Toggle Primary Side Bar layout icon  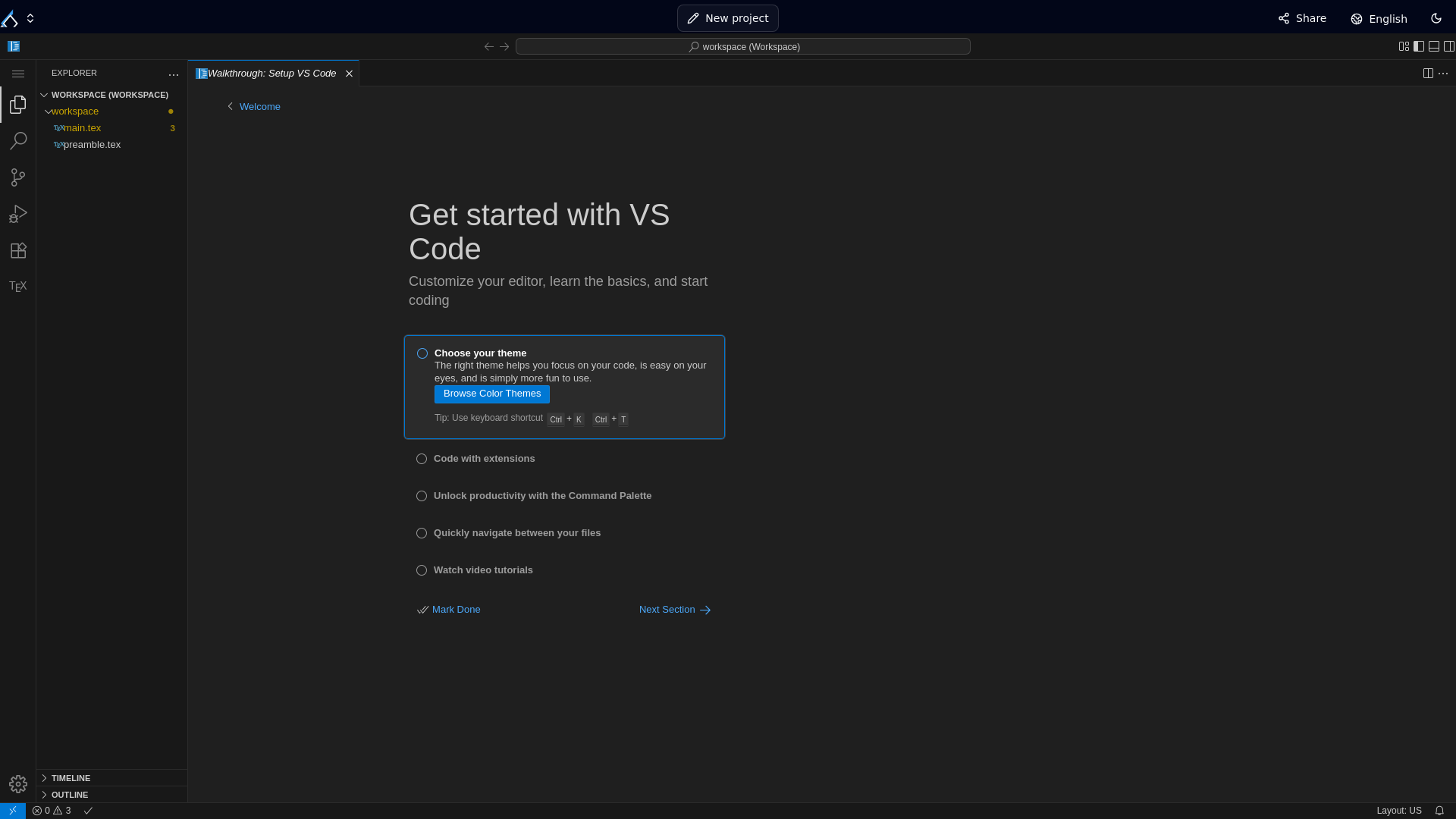[1419, 46]
